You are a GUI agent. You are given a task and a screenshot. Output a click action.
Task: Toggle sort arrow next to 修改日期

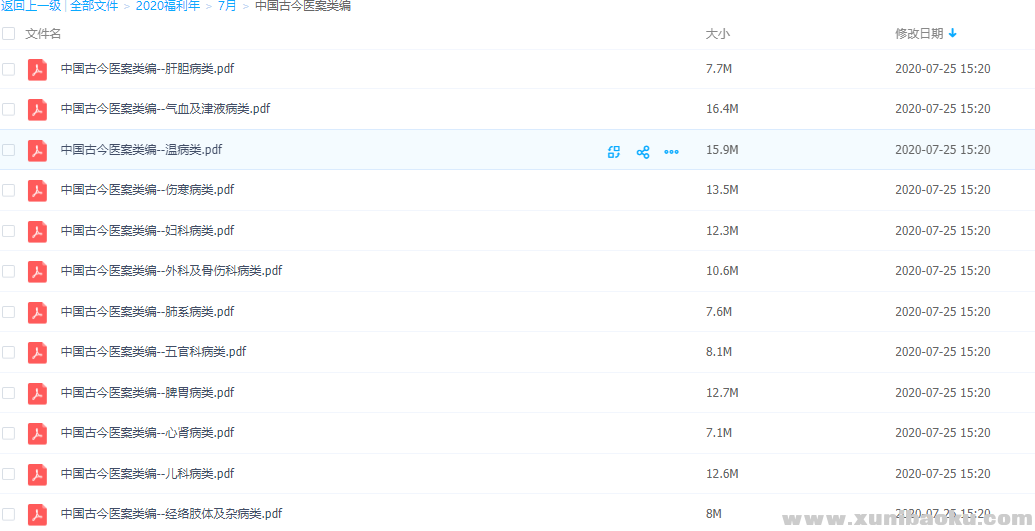click(953, 33)
